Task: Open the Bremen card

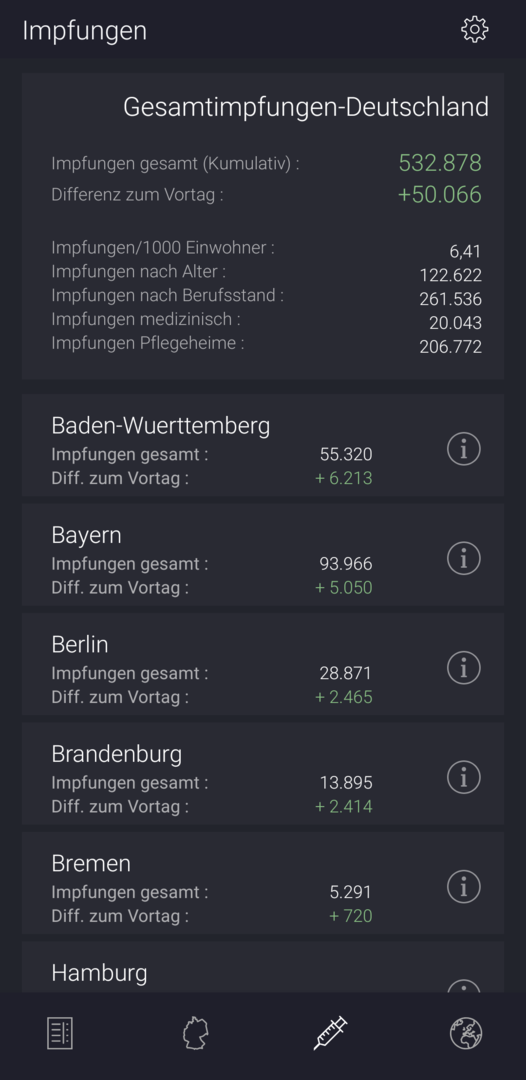Action: [263, 883]
